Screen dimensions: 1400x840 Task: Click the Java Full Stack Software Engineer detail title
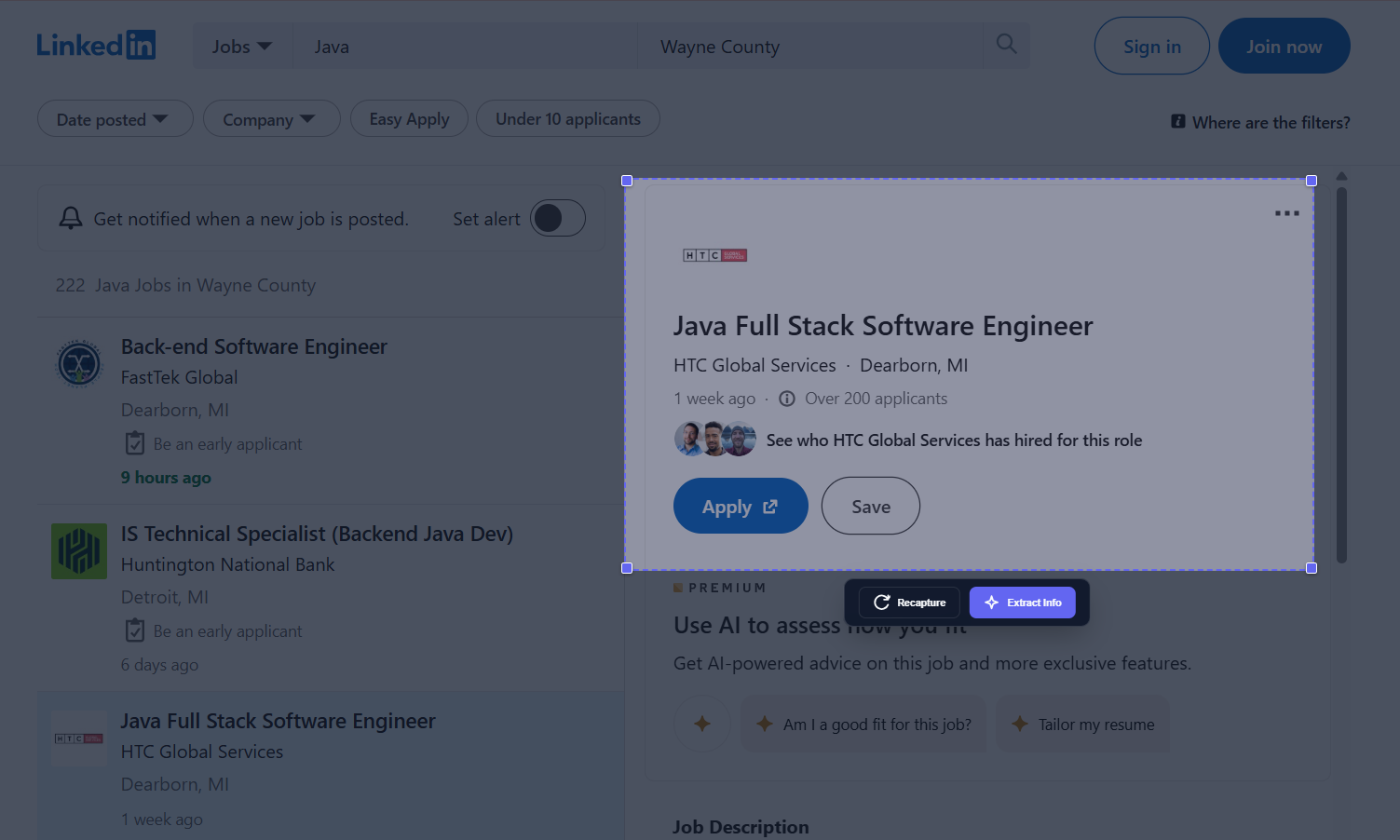point(883,326)
